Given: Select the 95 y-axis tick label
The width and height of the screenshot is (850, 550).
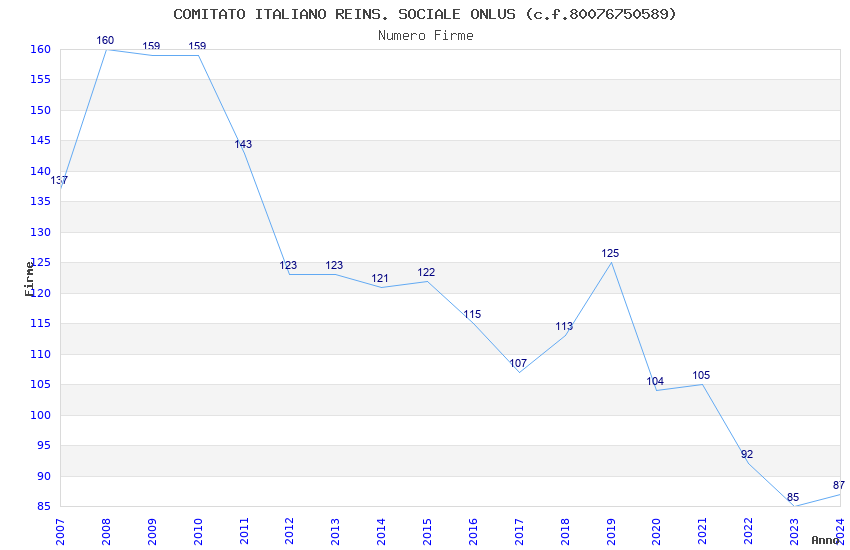Looking at the screenshot, I should coord(43,445).
